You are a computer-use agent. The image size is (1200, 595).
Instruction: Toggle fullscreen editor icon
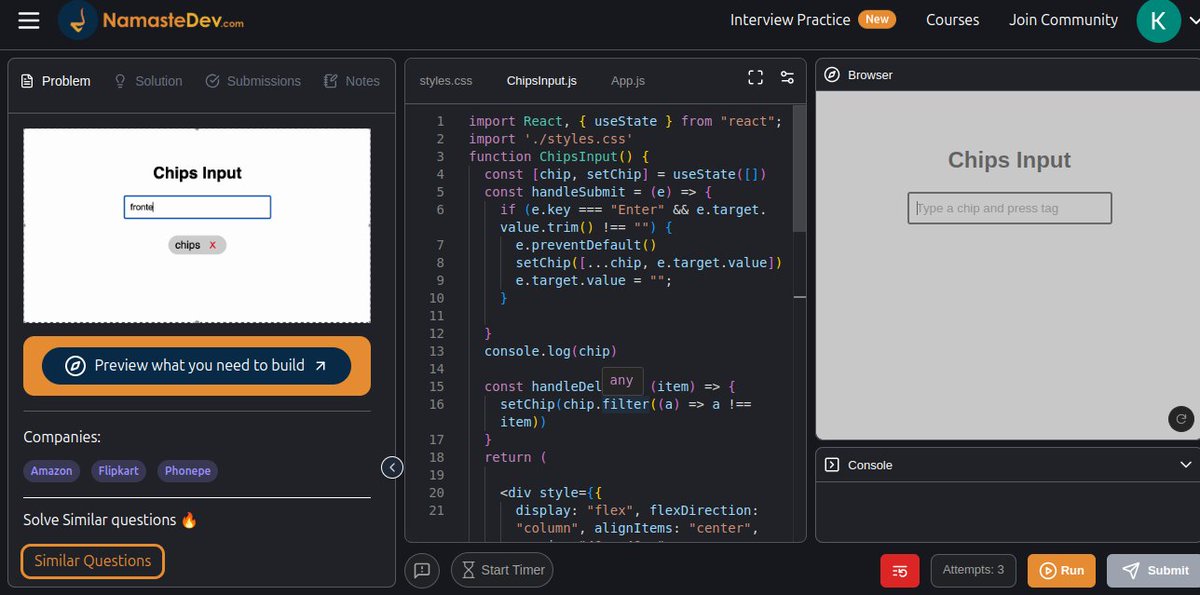tap(756, 78)
